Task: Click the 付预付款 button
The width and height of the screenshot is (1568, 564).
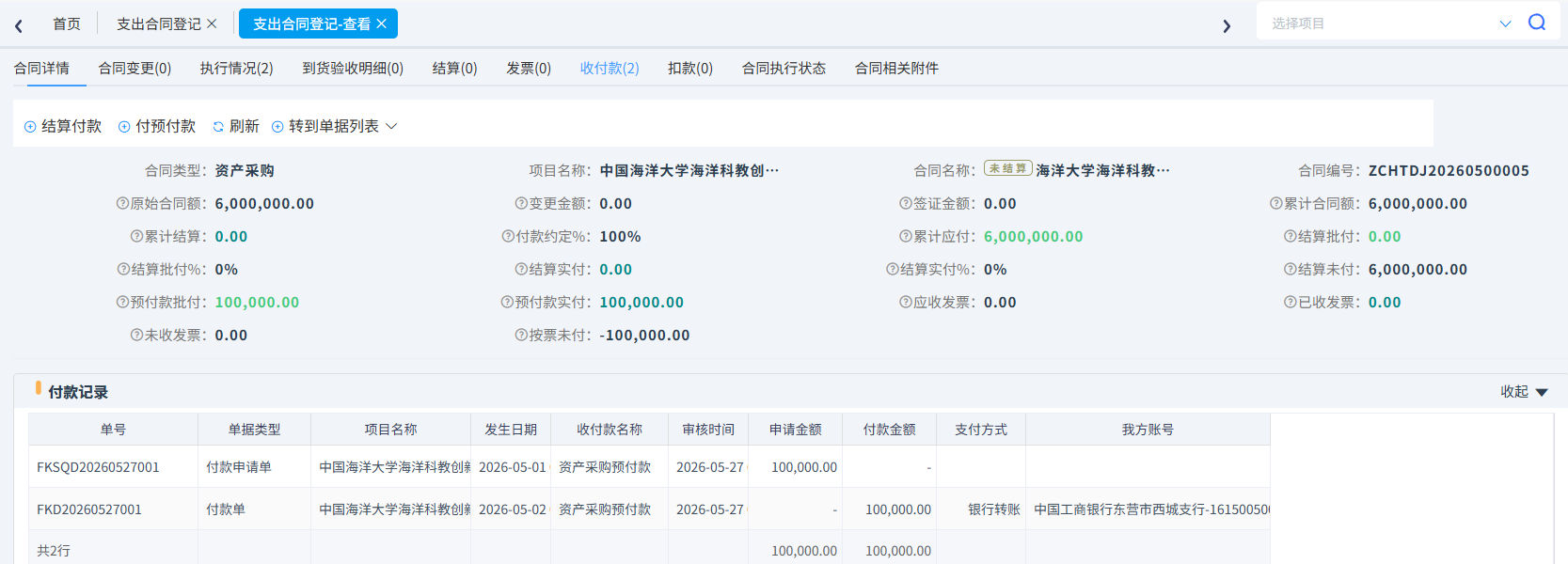Action: pos(157,126)
